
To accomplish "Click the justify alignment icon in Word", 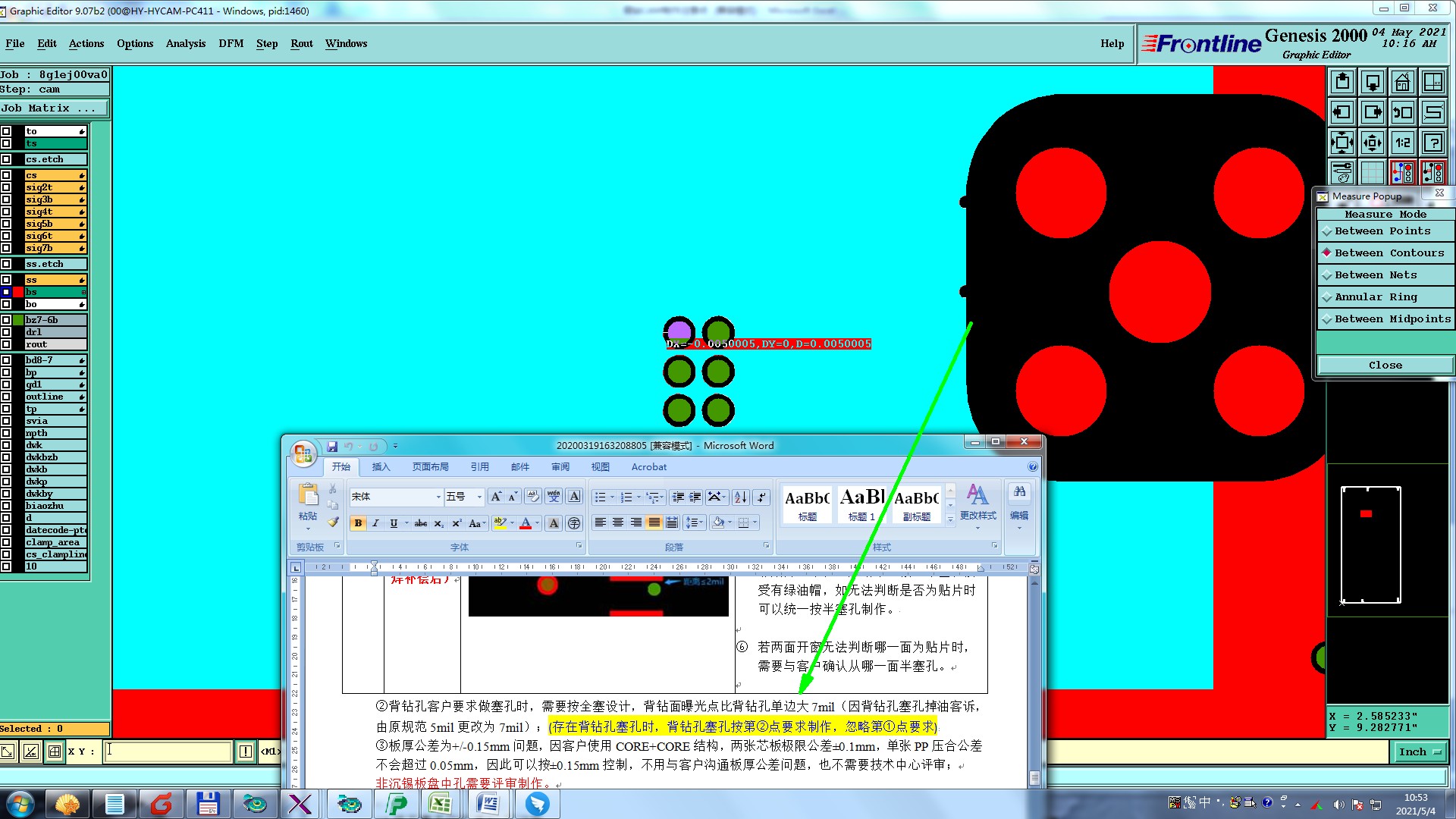I will coord(654,522).
